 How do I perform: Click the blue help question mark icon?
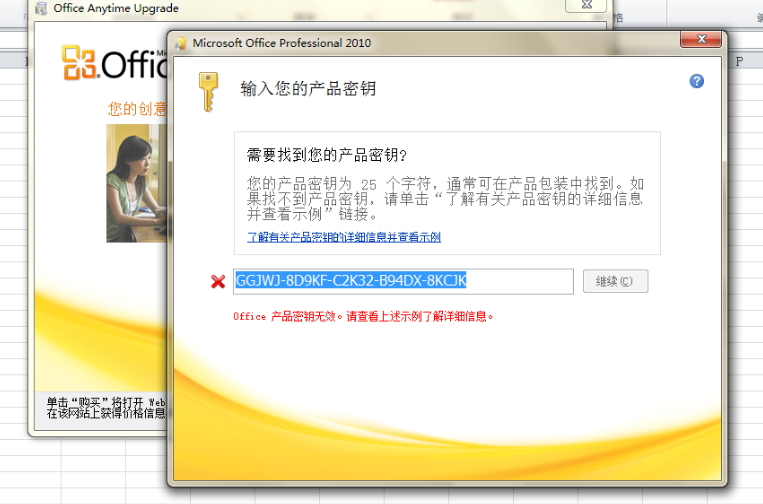click(x=697, y=81)
